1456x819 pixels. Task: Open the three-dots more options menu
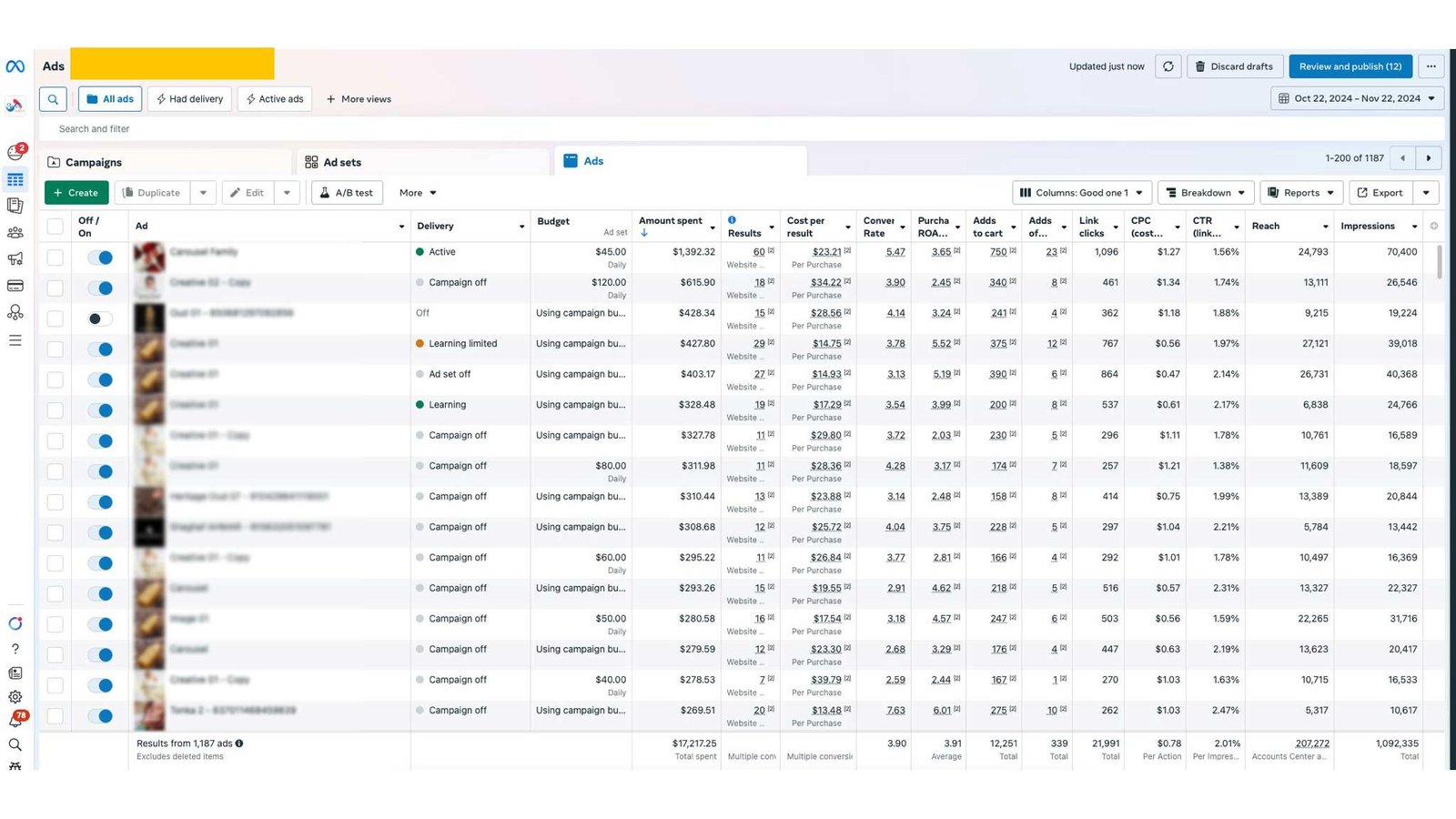point(1431,66)
